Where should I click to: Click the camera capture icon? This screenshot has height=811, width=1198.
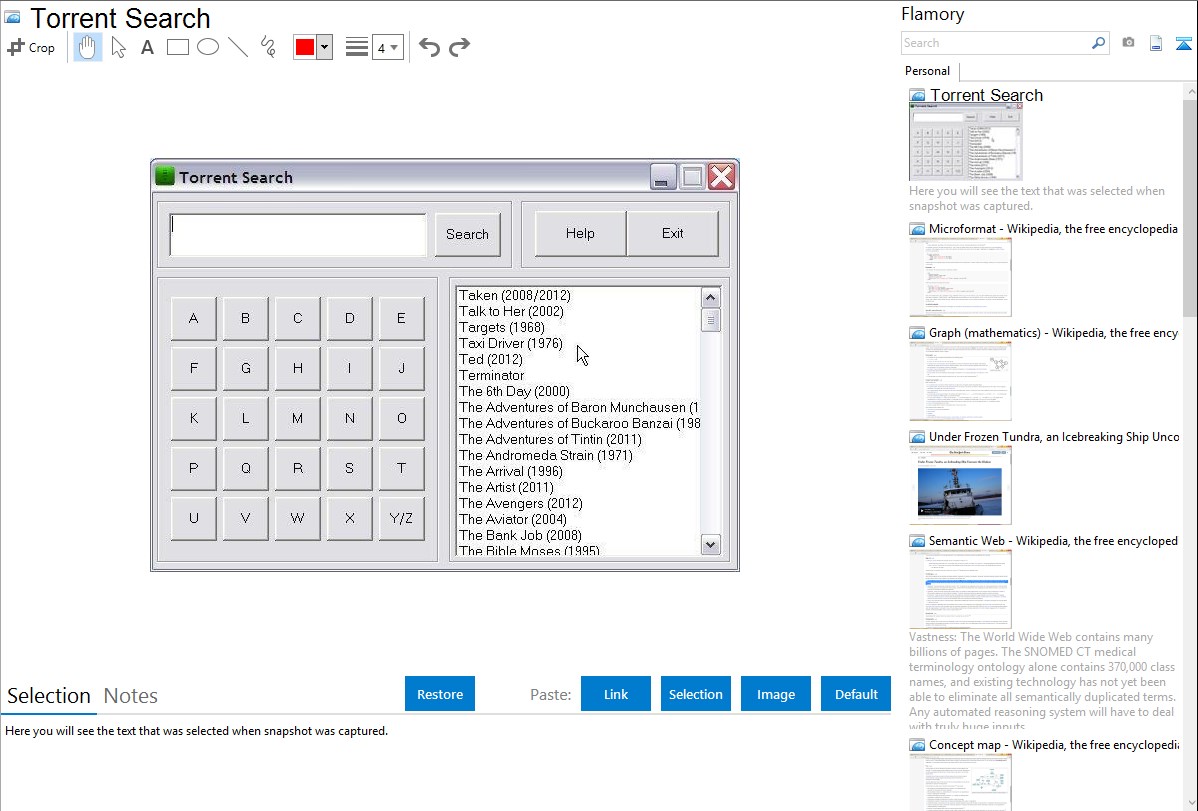click(1128, 43)
